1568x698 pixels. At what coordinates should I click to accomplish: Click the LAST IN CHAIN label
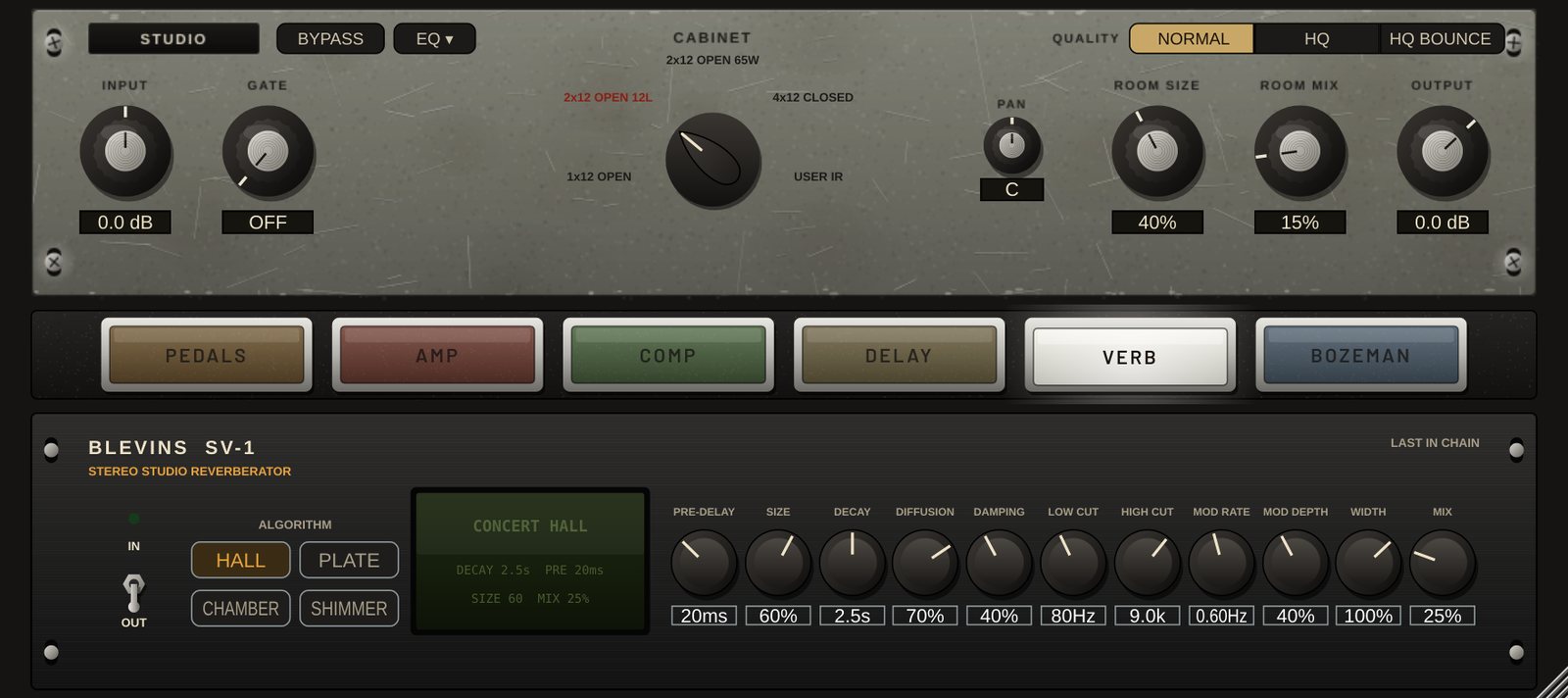[1435, 443]
